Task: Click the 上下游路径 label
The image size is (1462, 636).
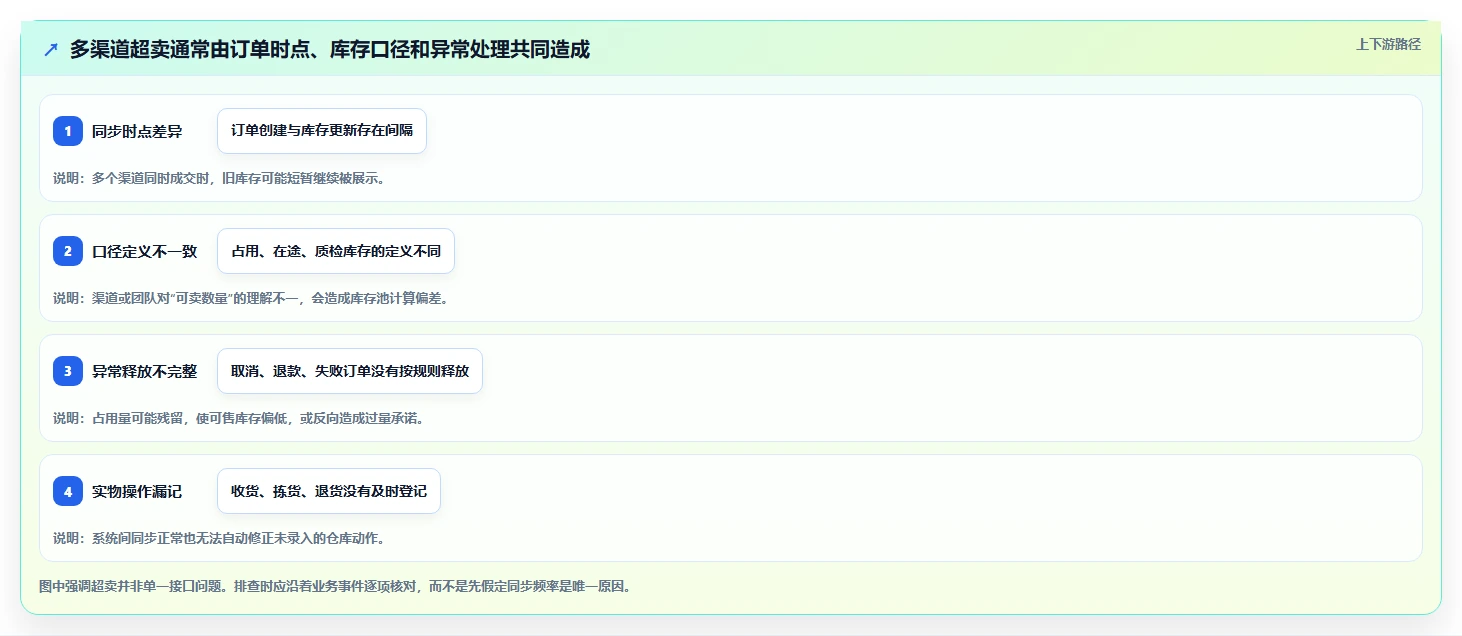Action: click(1388, 44)
